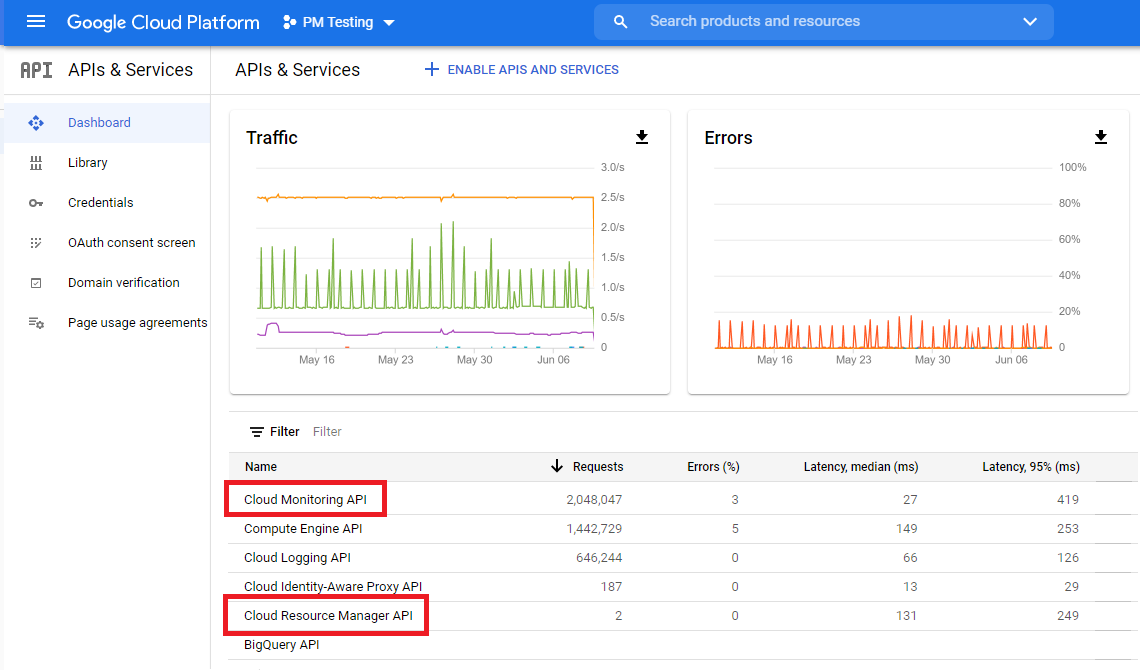
Task: Open the Cloud Monitoring API details
Action: [305, 498]
